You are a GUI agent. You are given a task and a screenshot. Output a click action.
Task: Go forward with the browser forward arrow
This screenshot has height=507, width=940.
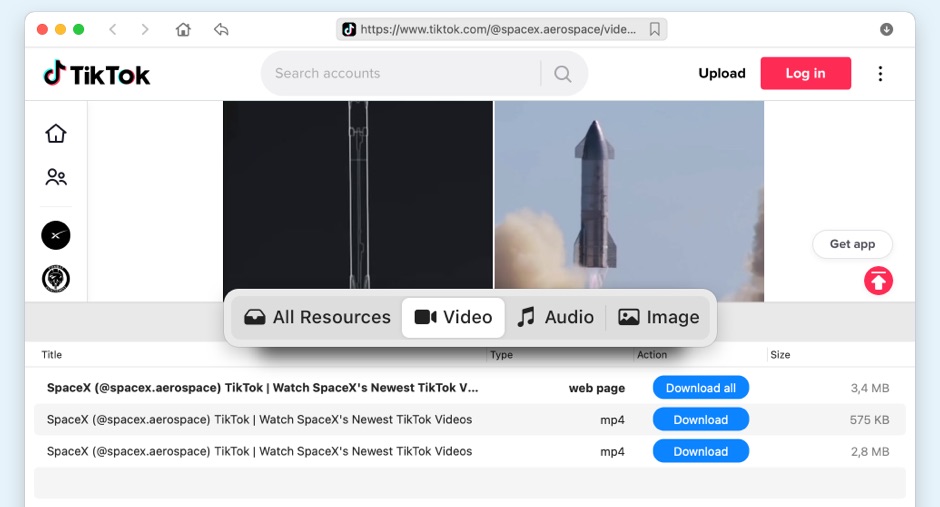click(x=144, y=29)
